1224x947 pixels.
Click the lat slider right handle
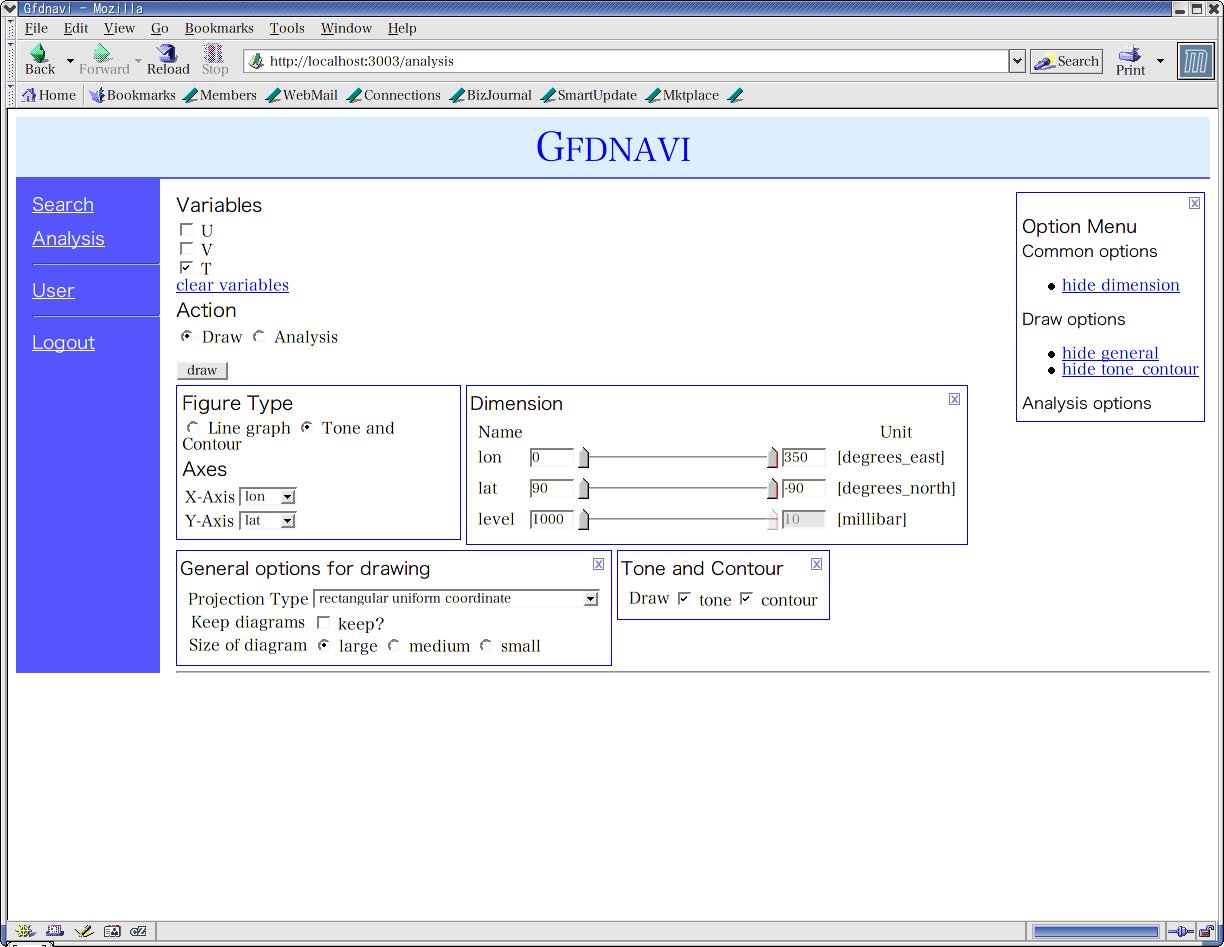(x=772, y=489)
